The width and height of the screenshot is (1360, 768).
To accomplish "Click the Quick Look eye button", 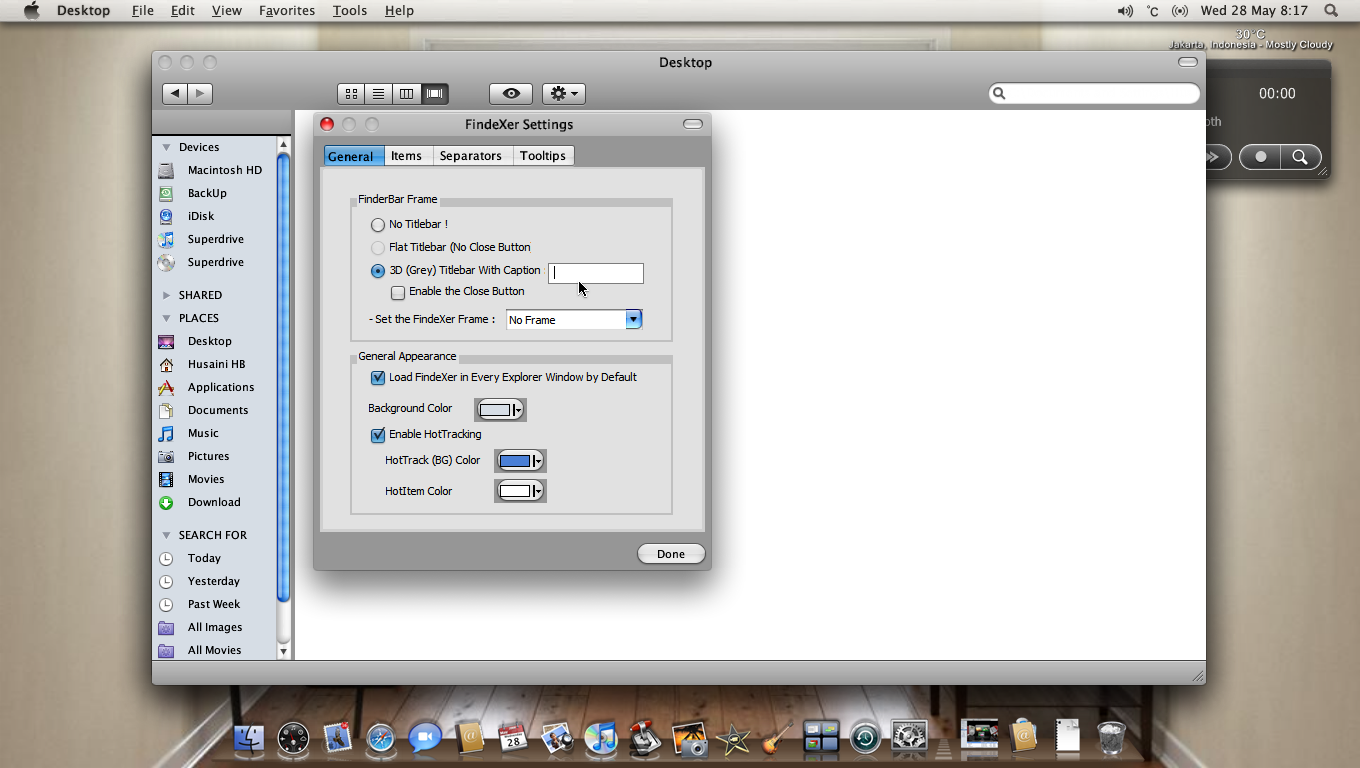I will pos(511,94).
